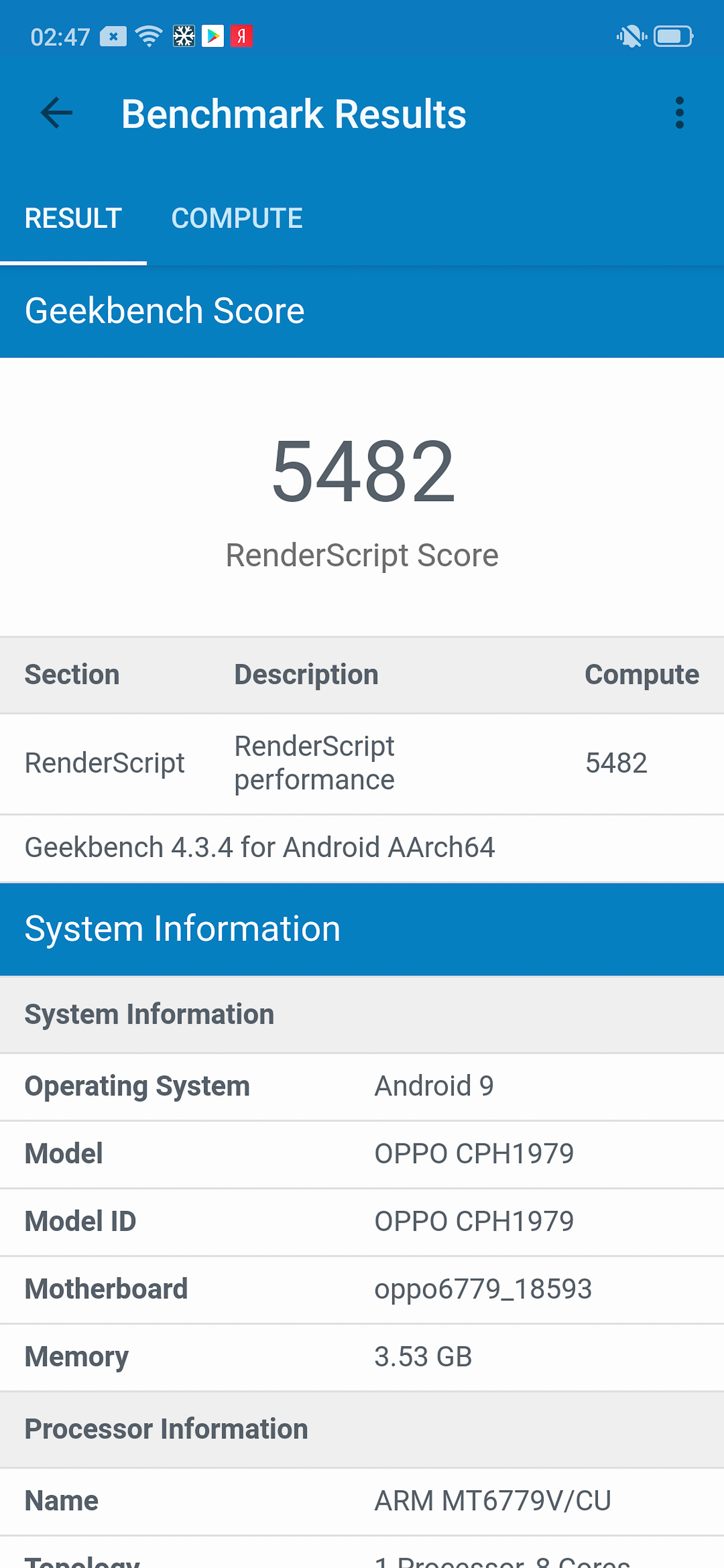This screenshot has height=1568, width=724.
Task: Tap the oppo6779_18593 motherboard value
Action: (483, 1290)
